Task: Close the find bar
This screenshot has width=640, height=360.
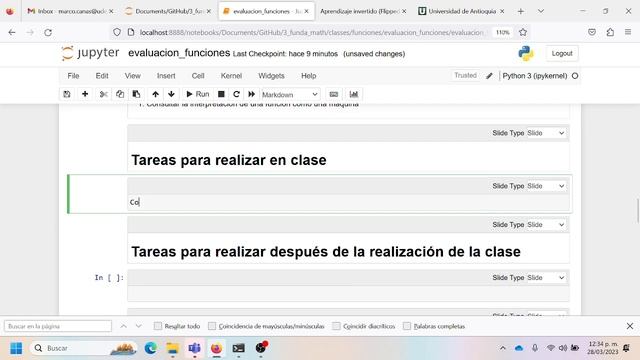Action: (630, 326)
